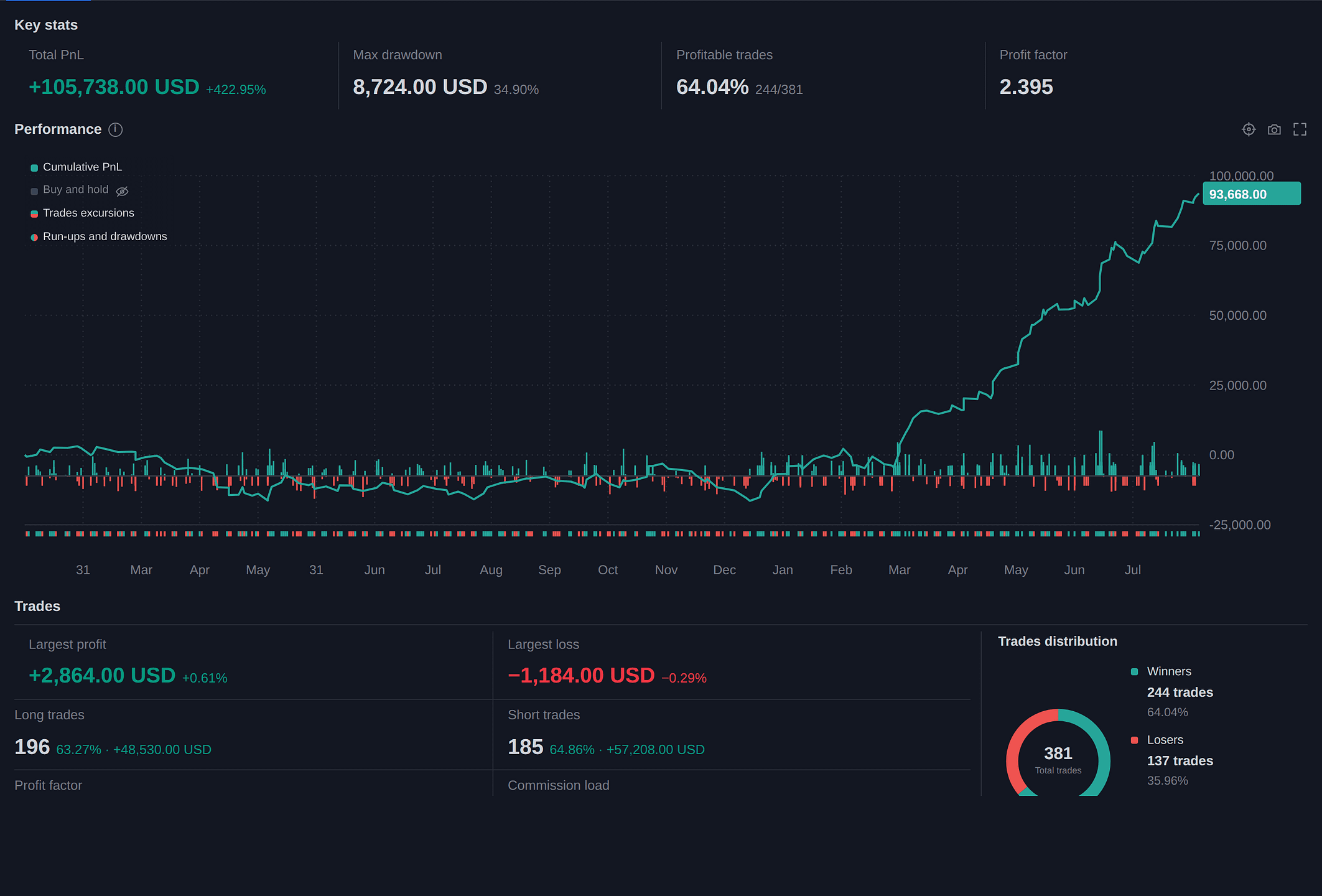
Task: Select the 8,724.00 USD max drawdown value
Action: click(420, 87)
